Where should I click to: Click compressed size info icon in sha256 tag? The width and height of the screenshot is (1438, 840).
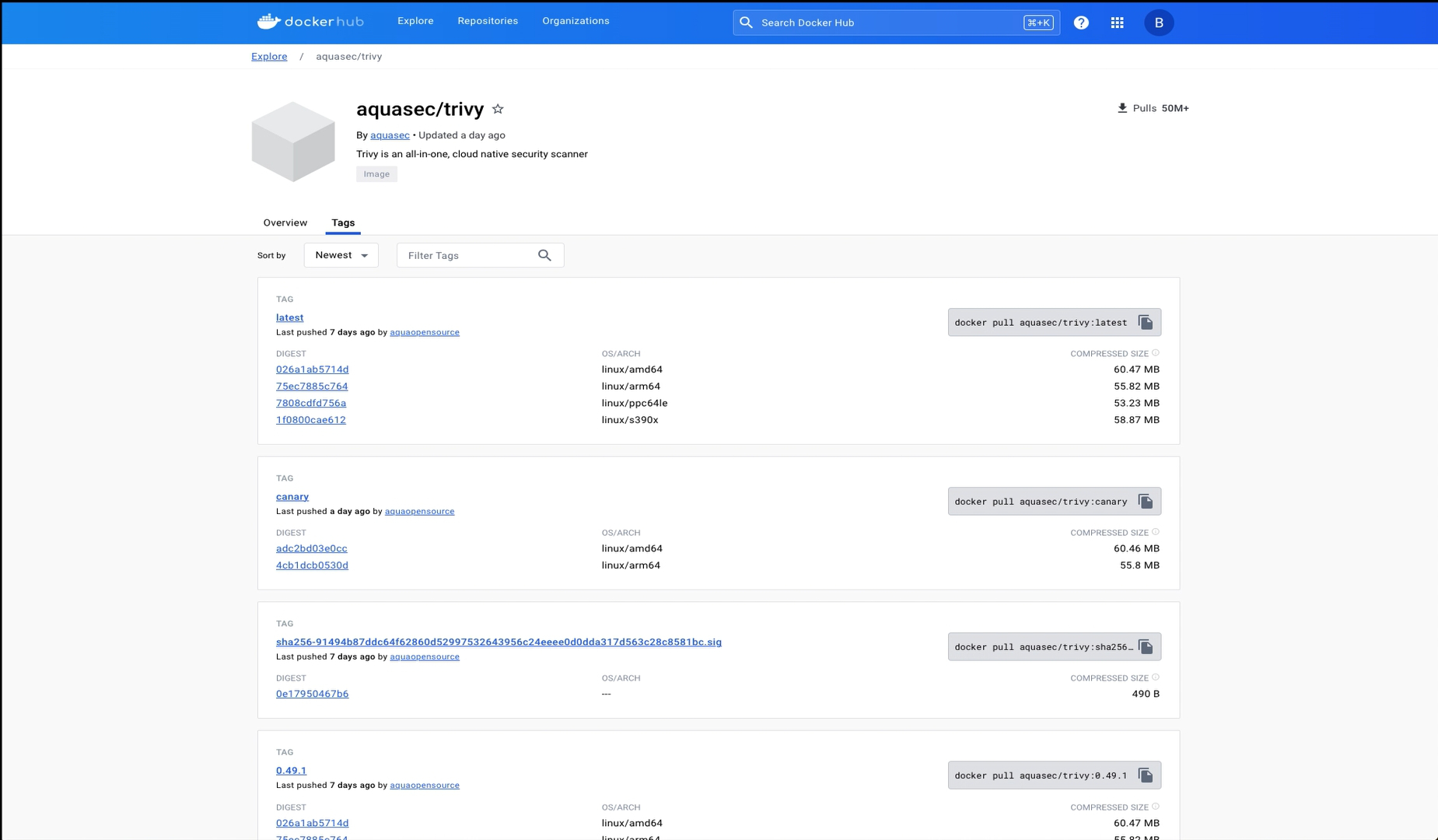pyautogui.click(x=1156, y=677)
